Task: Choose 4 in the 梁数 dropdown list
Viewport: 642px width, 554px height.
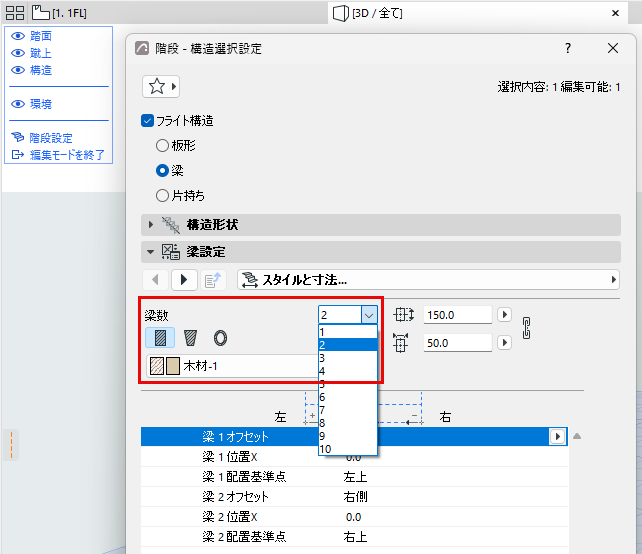Action: click(348, 371)
